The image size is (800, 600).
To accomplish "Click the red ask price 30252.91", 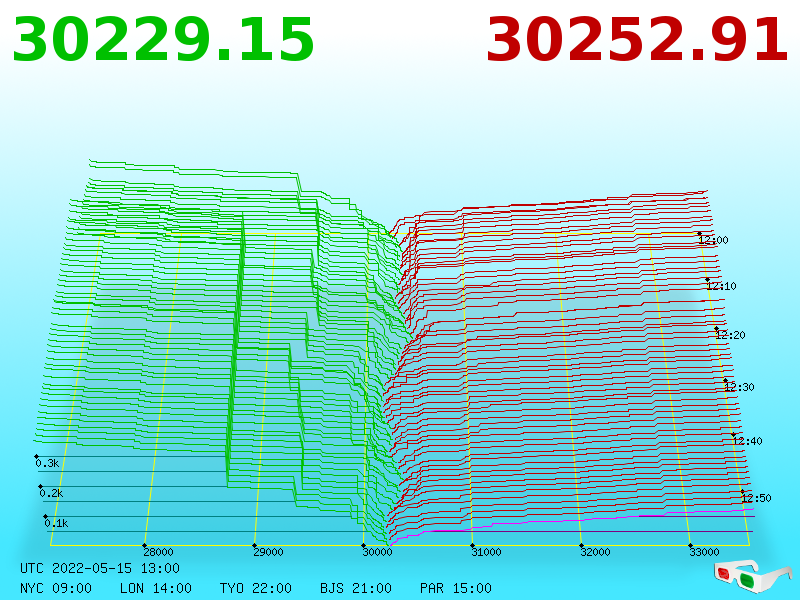I will (637, 40).
